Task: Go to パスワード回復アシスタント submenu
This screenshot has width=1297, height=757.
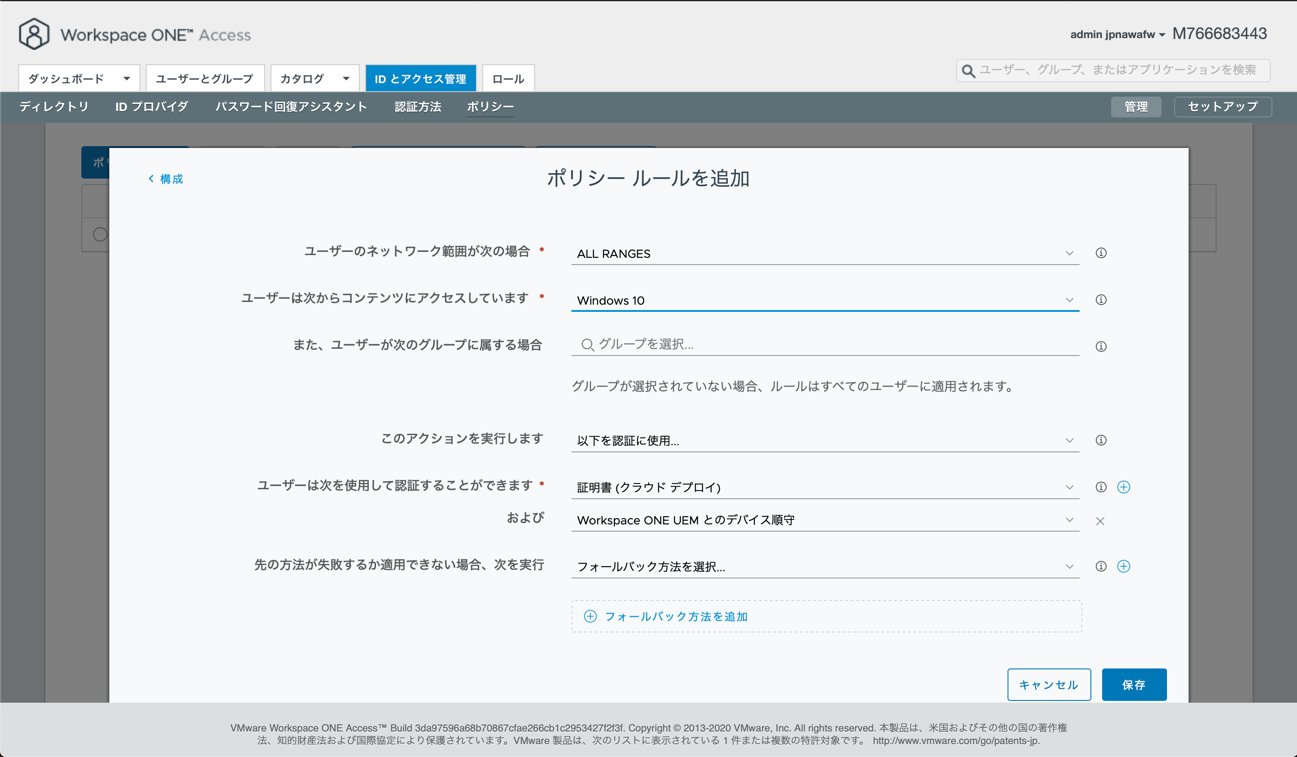Action: coord(291,107)
